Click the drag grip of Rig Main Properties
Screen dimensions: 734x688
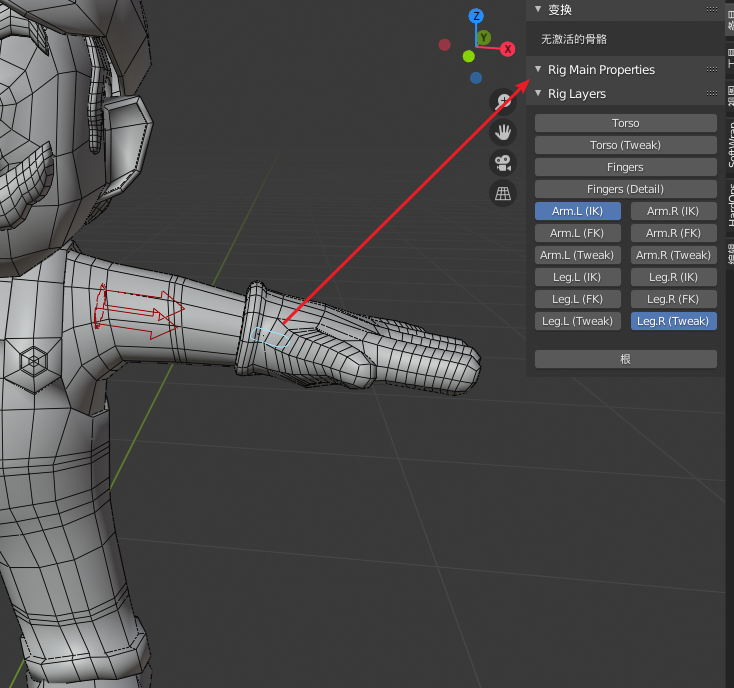tap(712, 69)
